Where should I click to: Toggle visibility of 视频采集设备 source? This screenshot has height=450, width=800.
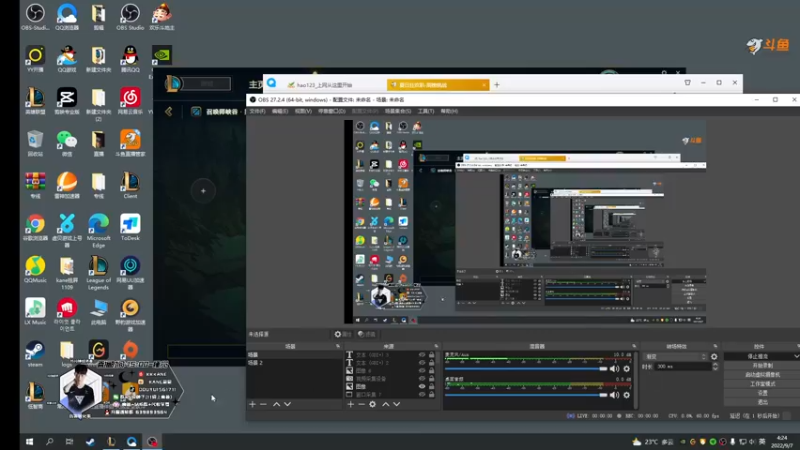(x=422, y=379)
